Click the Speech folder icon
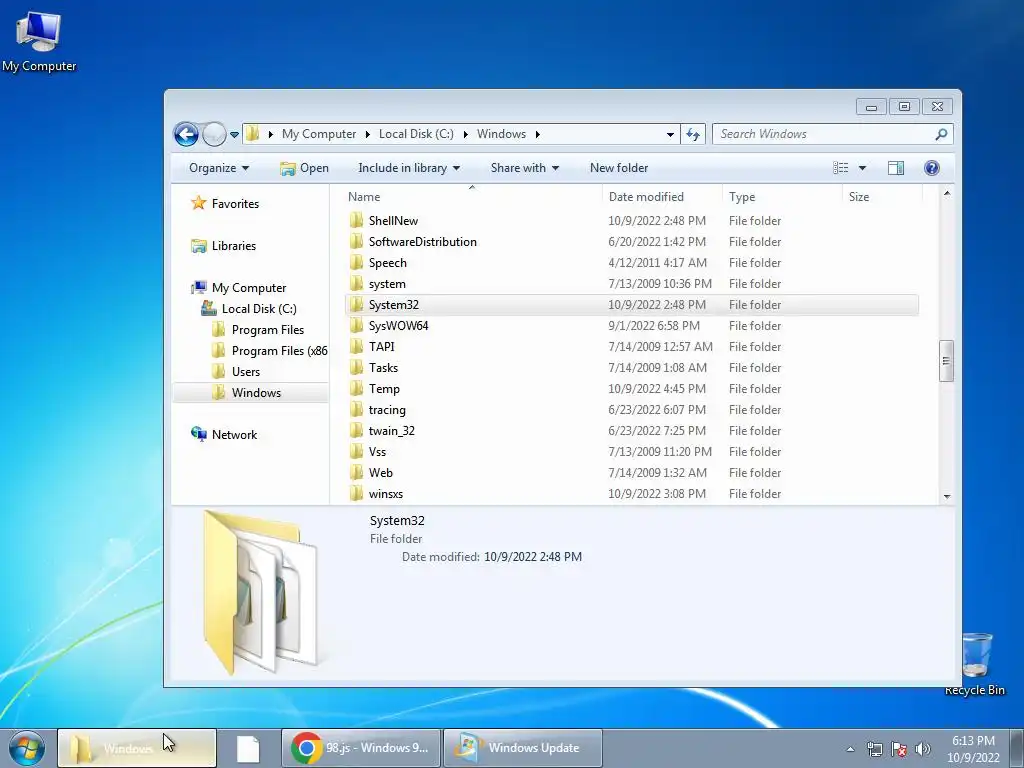The image size is (1024, 768). coord(356,263)
